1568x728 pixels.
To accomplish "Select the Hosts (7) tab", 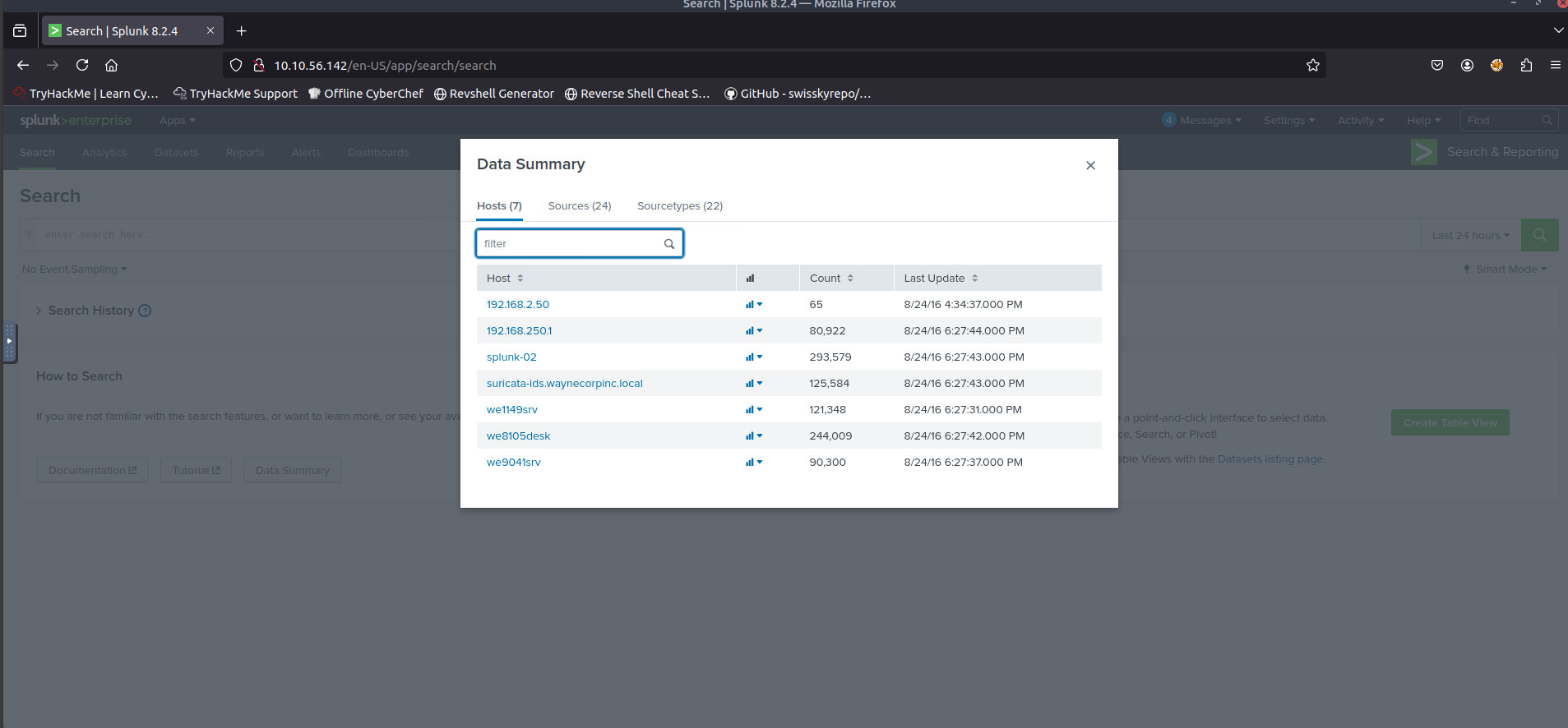I will [x=499, y=206].
